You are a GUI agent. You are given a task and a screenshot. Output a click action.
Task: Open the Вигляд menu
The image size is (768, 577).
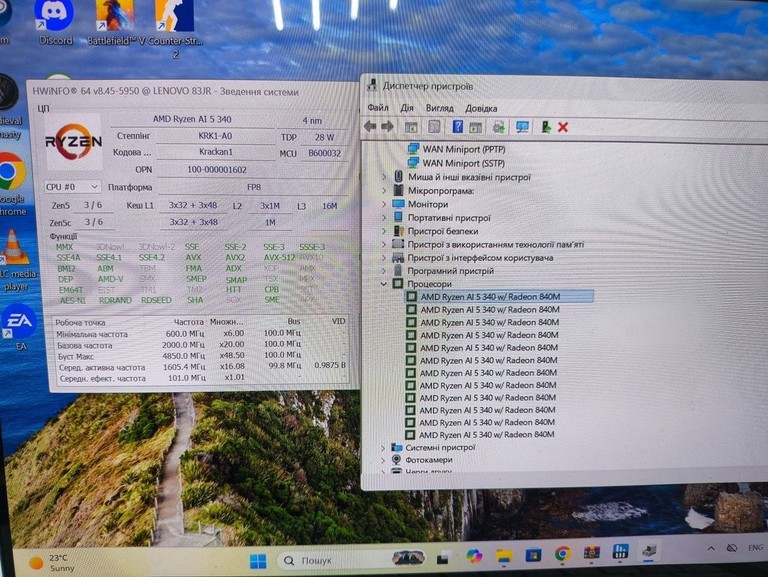439,108
